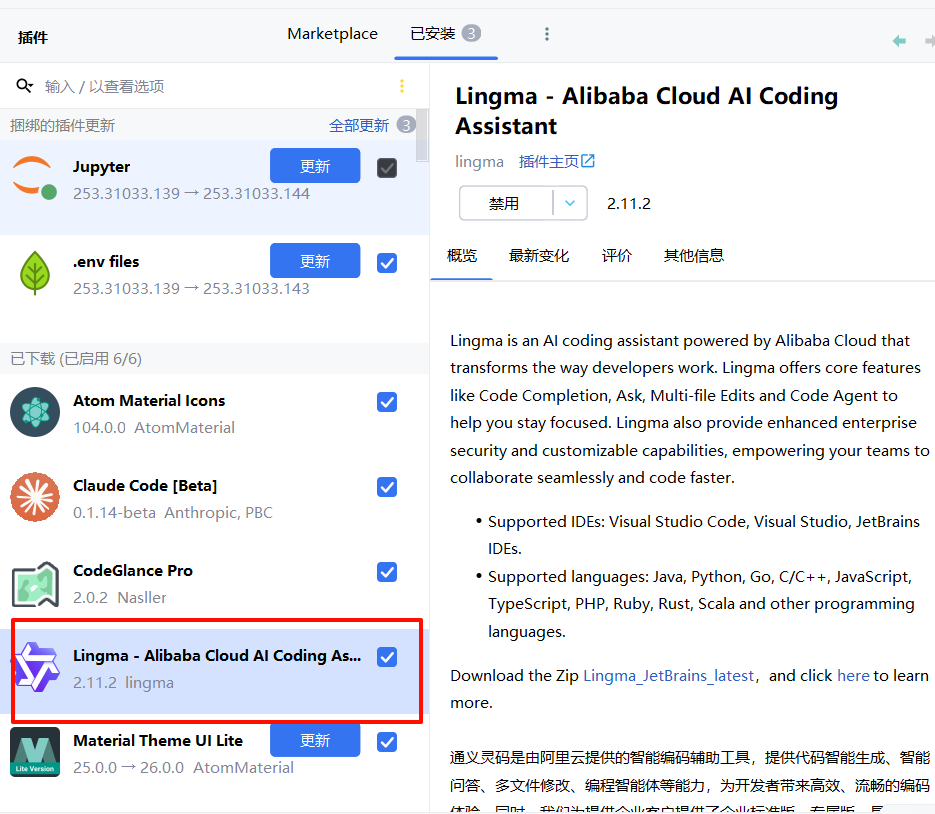Toggle the Jupyter plugin checkbox

click(x=387, y=168)
